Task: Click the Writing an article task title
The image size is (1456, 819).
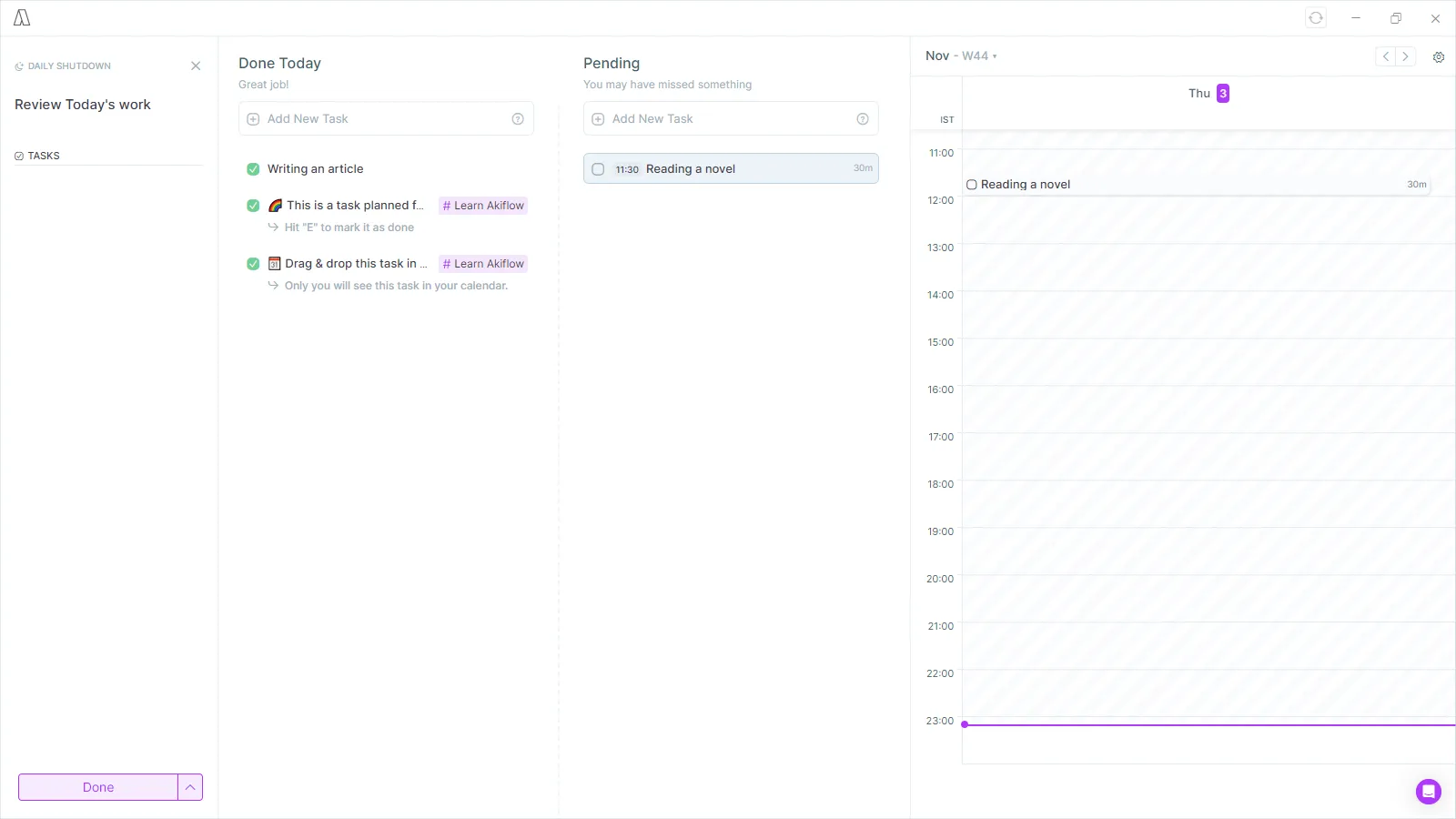Action: point(315,169)
